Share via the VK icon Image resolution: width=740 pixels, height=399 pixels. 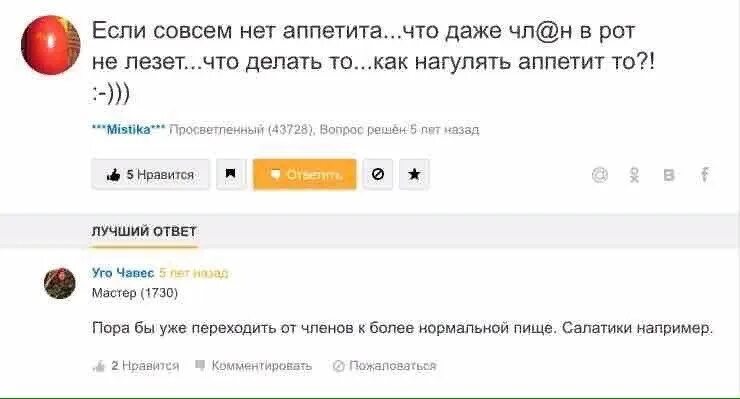(x=669, y=175)
